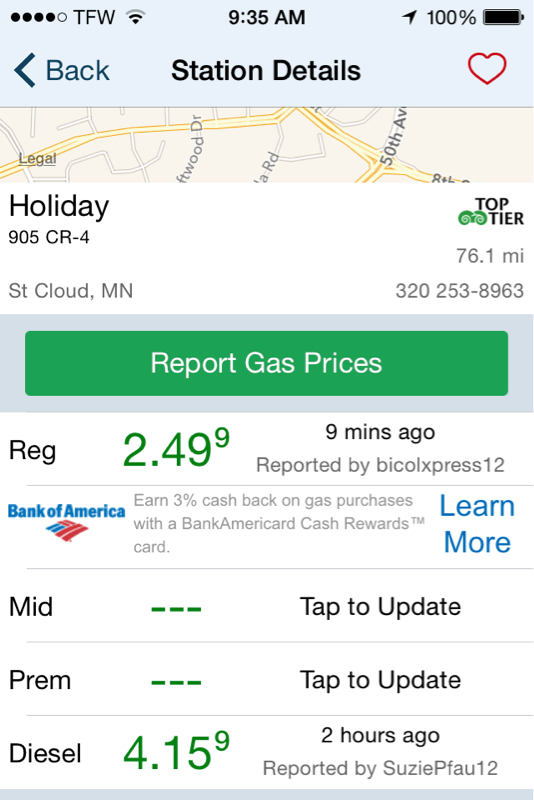This screenshot has width=534, height=800.
Task: Tap the location arrow status icon
Action: click(409, 17)
